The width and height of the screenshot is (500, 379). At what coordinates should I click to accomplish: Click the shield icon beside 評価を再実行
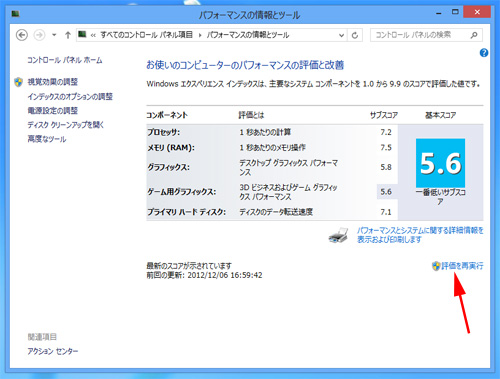[x=436, y=266]
